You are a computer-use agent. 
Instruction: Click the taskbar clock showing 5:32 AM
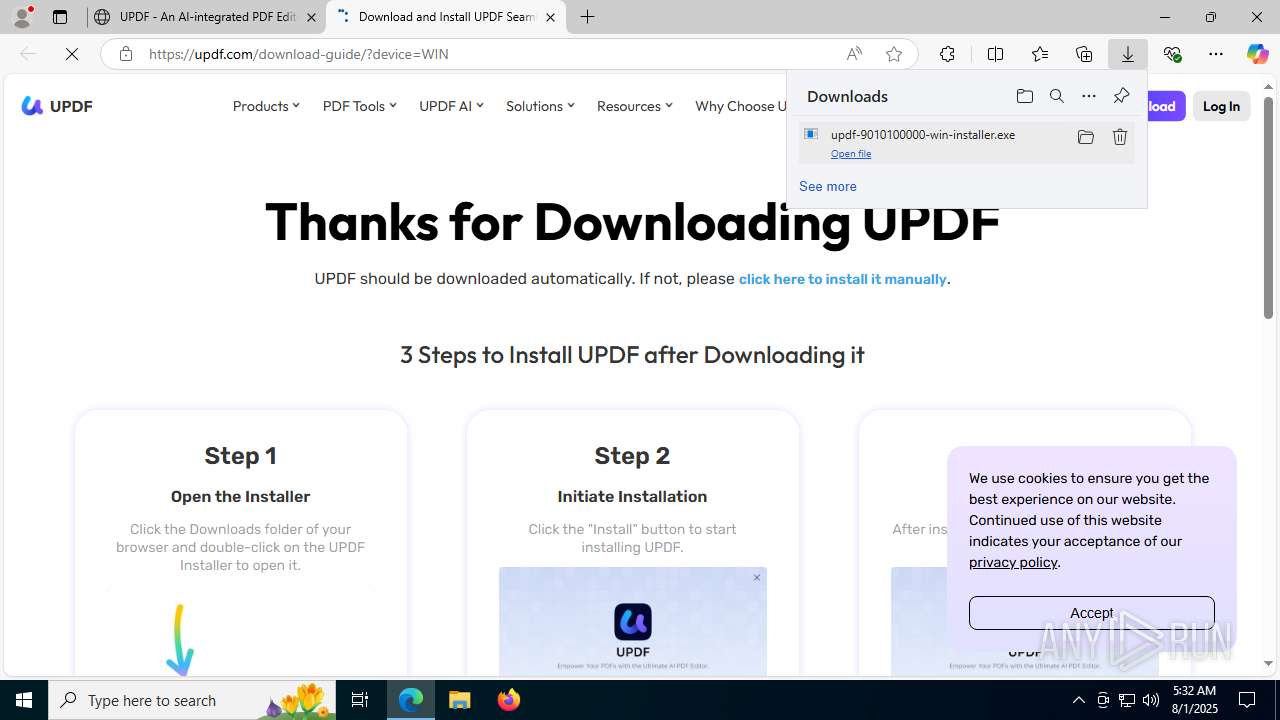[1194, 700]
